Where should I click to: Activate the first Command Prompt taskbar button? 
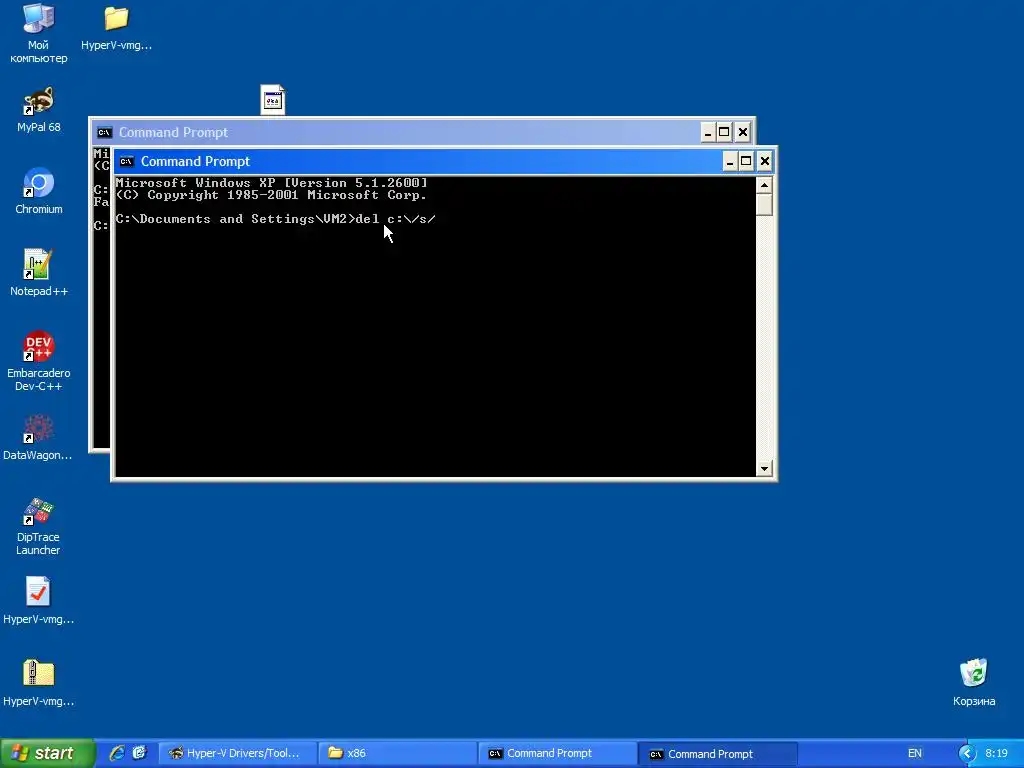[x=557, y=753]
